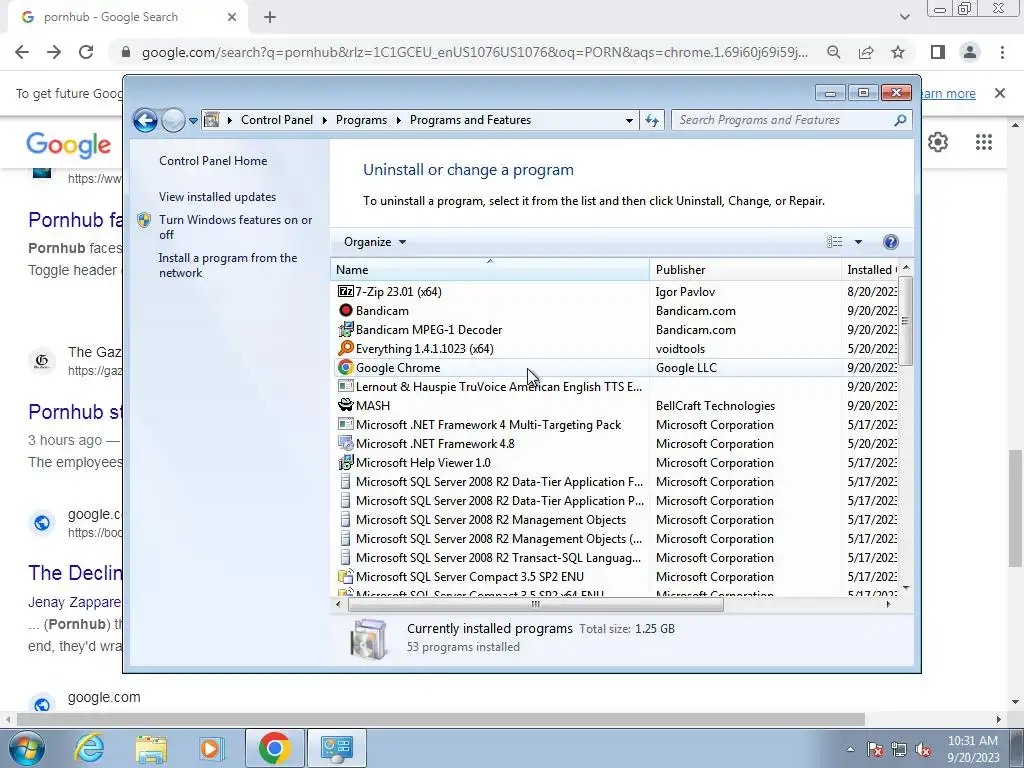This screenshot has width=1024, height=768.
Task: Click BellCraft Technologies publisher cell
Action: point(715,406)
